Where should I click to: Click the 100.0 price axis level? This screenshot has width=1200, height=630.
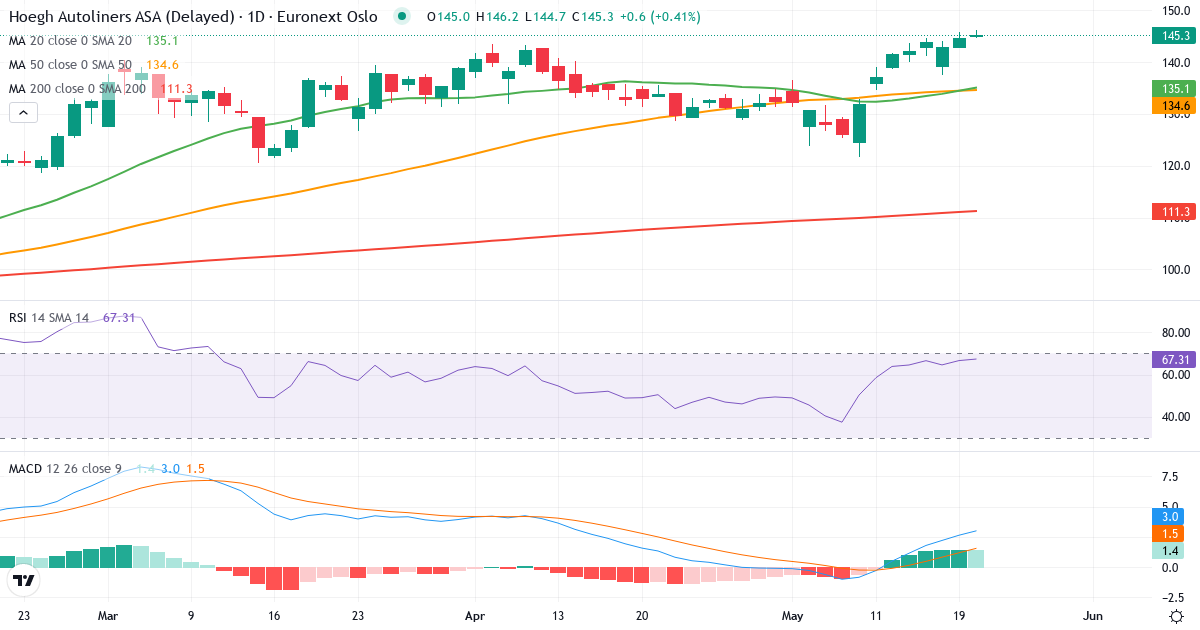(1176, 270)
